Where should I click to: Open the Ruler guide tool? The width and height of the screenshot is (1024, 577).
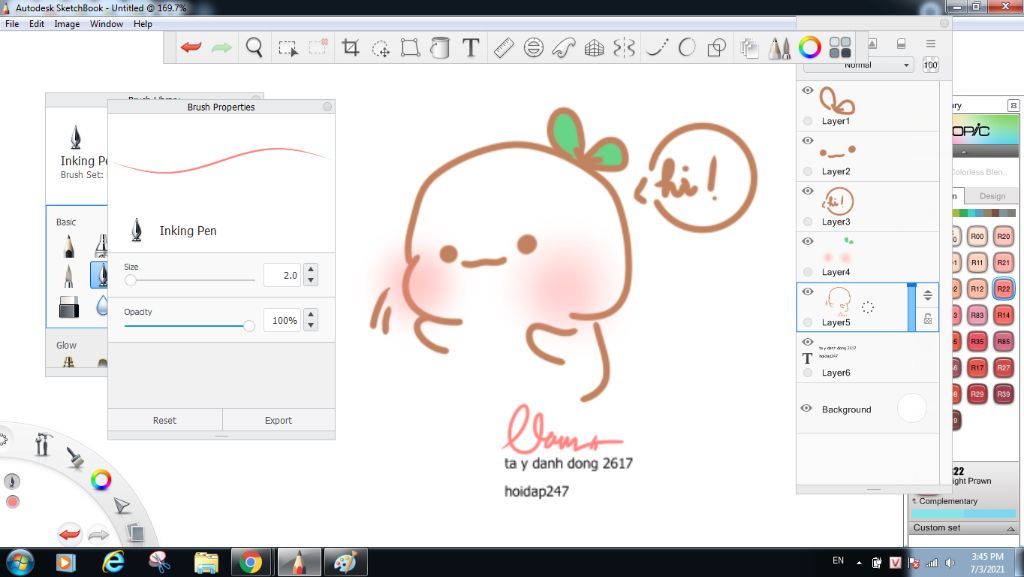pos(504,48)
